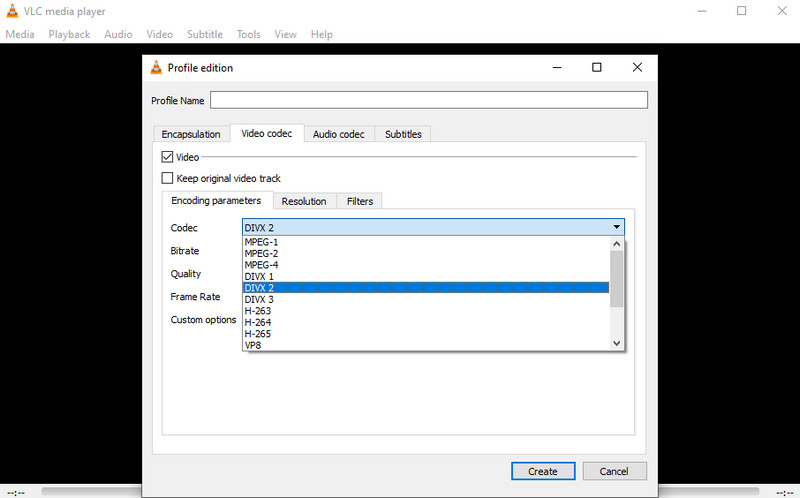Pick H-265 codec option
Screen dimensions: 800x498
click(x=258, y=334)
